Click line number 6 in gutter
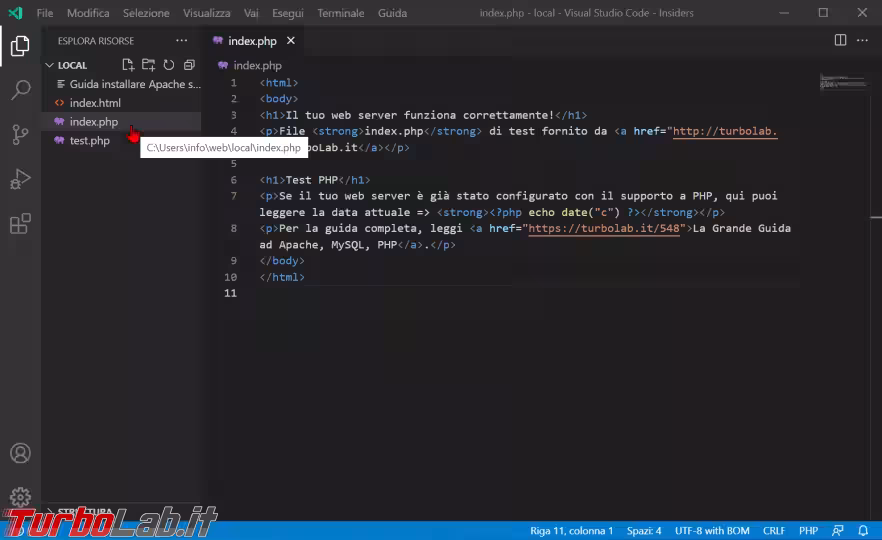This screenshot has height=540, width=882. tap(233, 180)
